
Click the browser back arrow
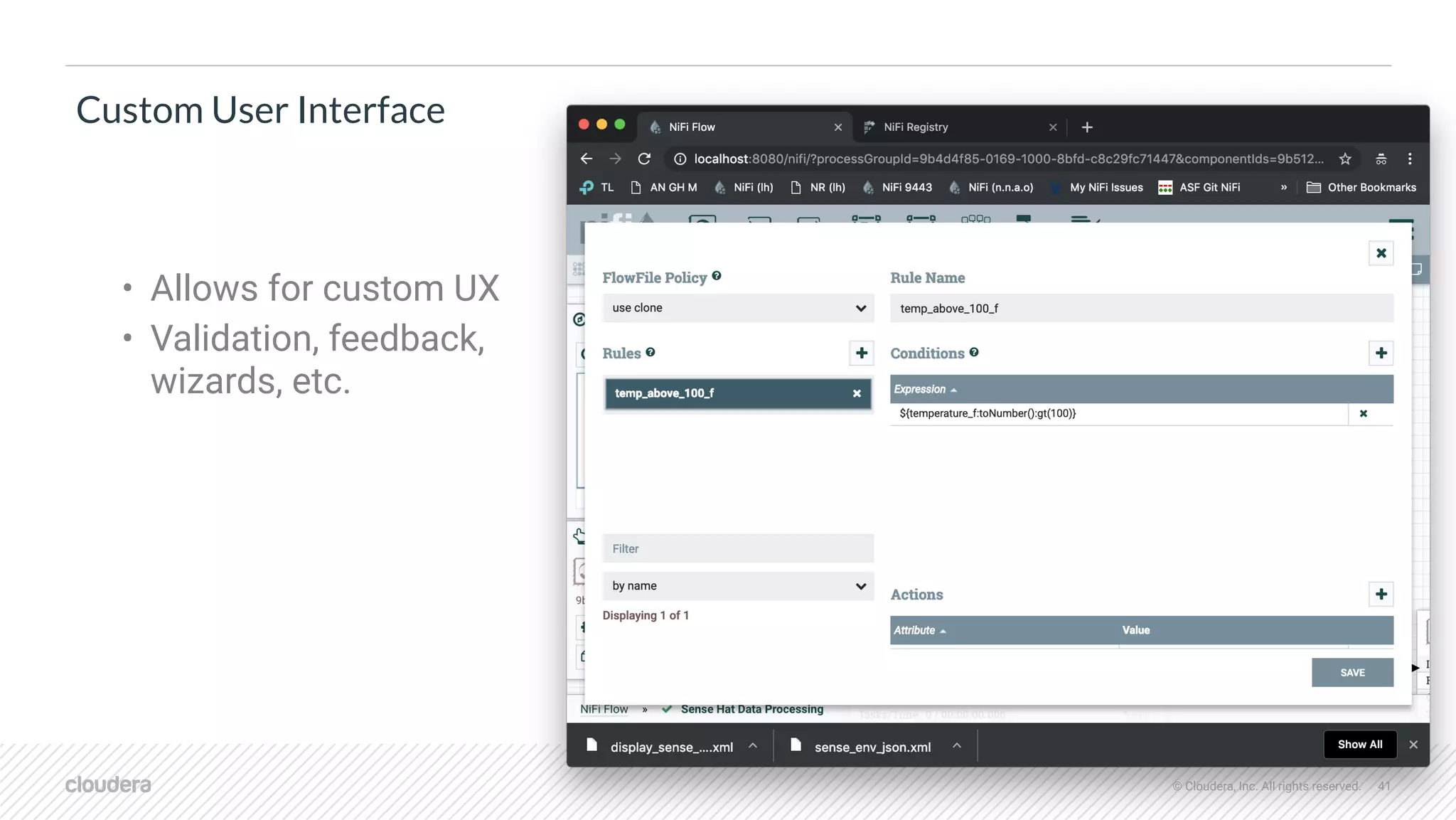click(587, 159)
